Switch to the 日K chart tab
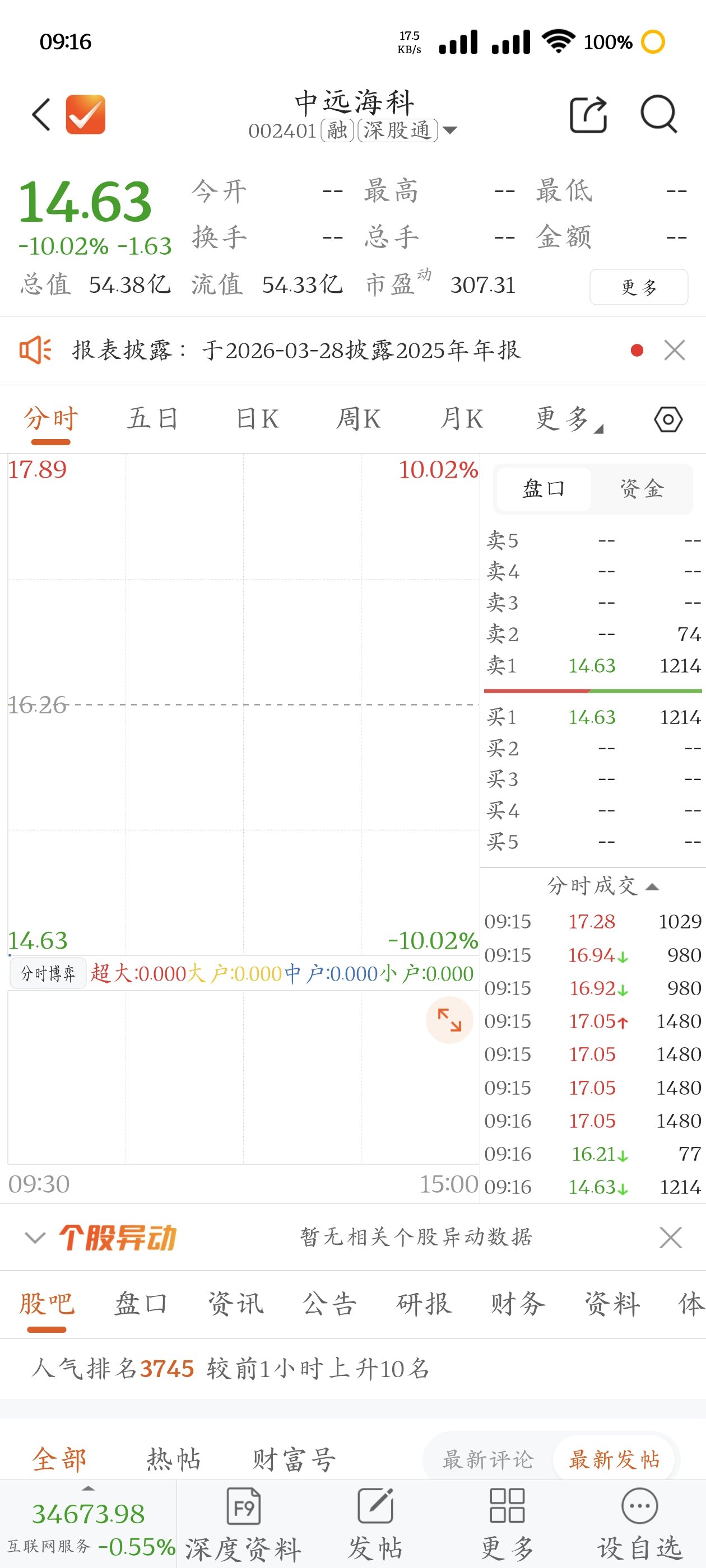Viewport: 706px width, 1568px height. [257, 419]
